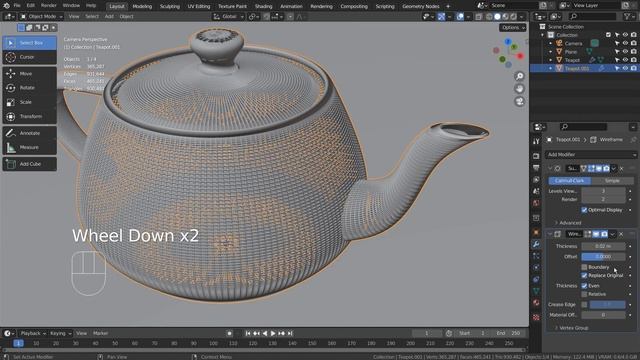Hide Camera in viewport via eye icon
The image size is (640, 360).
tap(625, 43)
